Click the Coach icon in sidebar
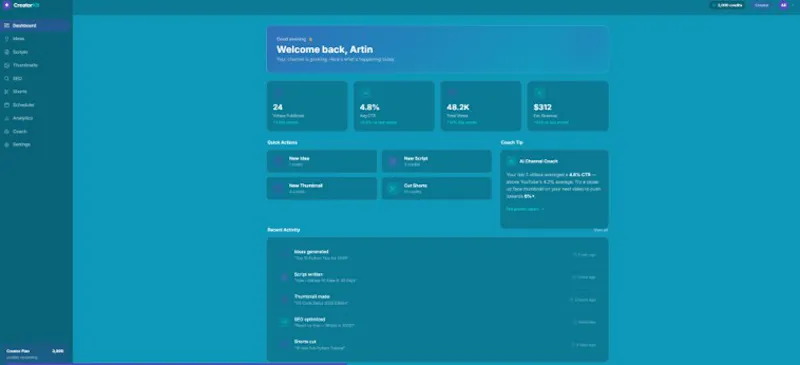 [x=7, y=132]
